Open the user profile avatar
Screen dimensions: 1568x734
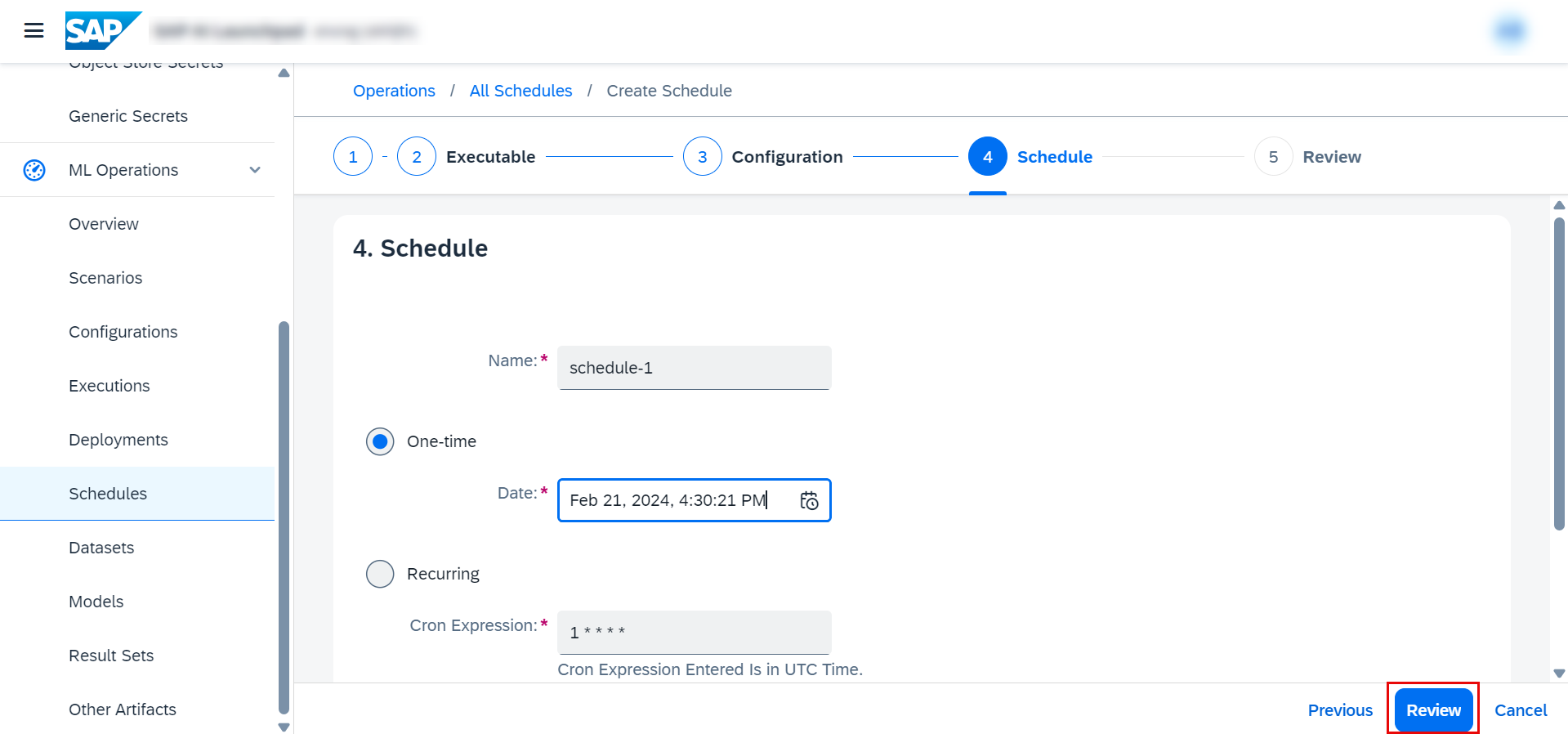(1510, 31)
